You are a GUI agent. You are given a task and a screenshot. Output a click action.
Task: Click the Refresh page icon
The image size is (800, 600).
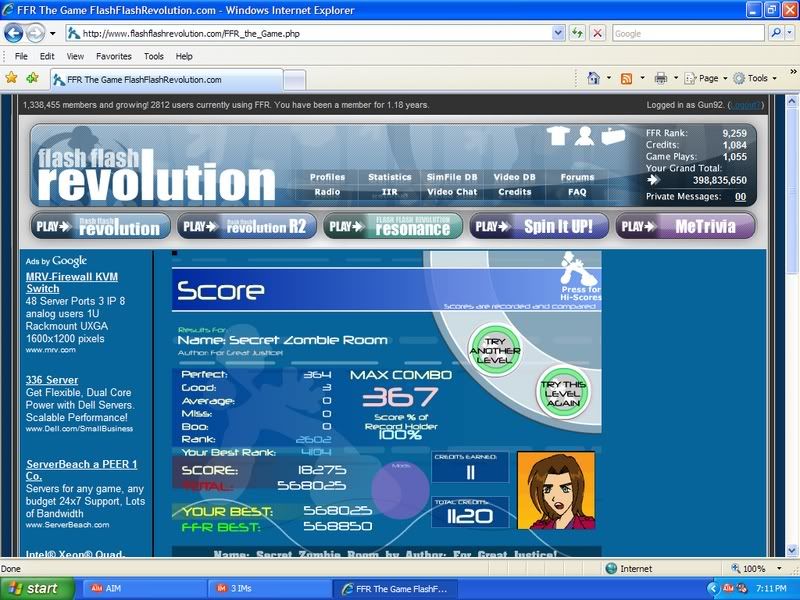pos(578,33)
